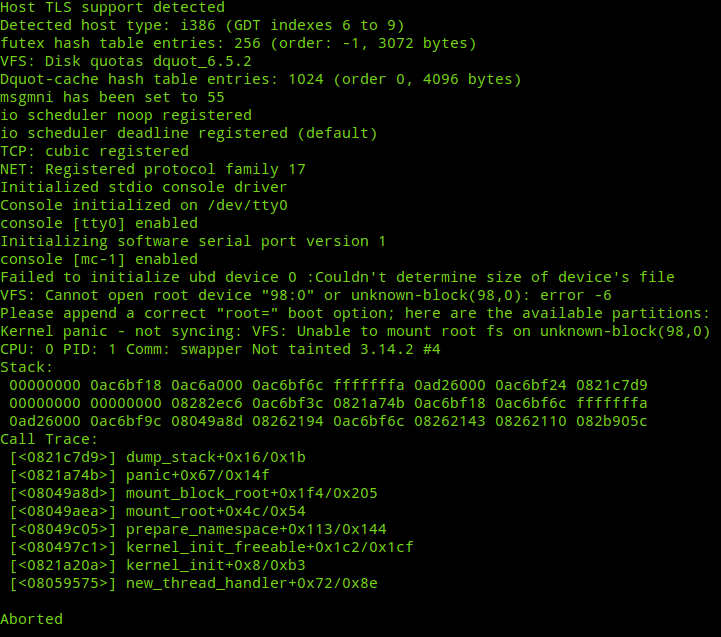Click the "Kernel panic - not syncing" line
721x637 pixels.
[x=355, y=331]
